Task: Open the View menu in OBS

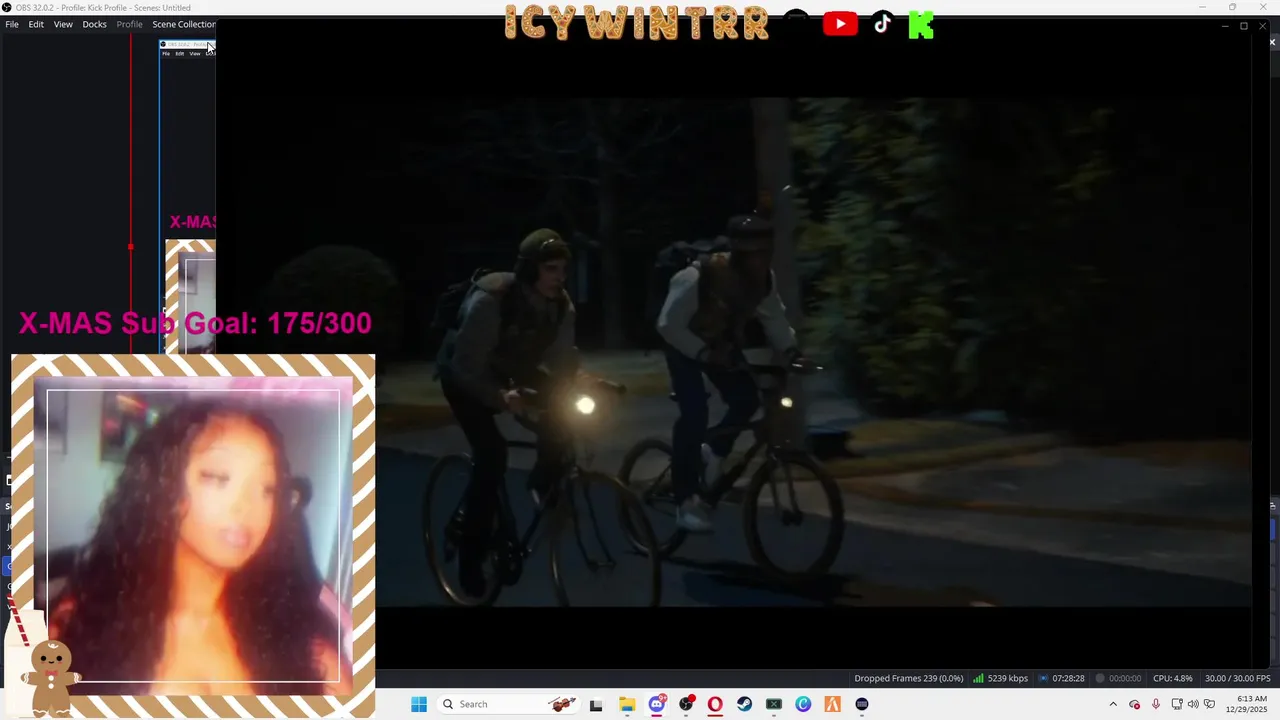Action: [x=63, y=24]
